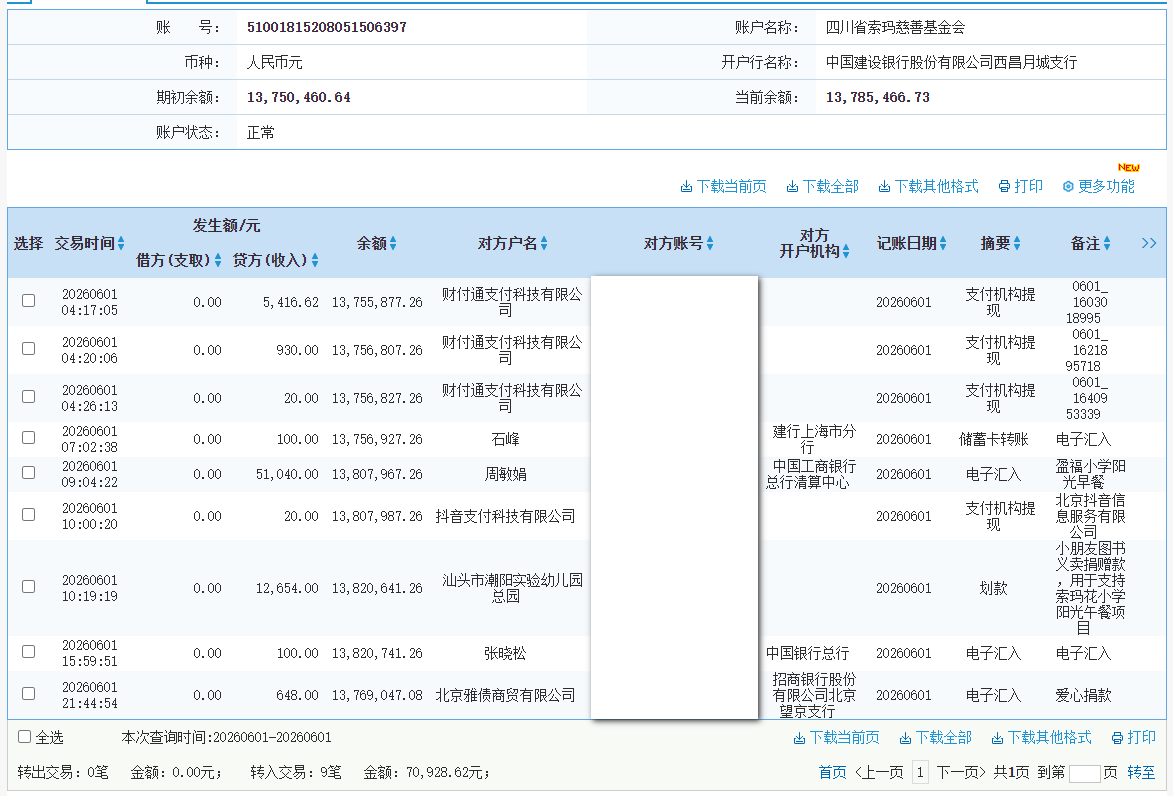Sort by 贷方(收入) using its sort arrows
Viewport: 1173px width, 796px height.
coord(315,260)
